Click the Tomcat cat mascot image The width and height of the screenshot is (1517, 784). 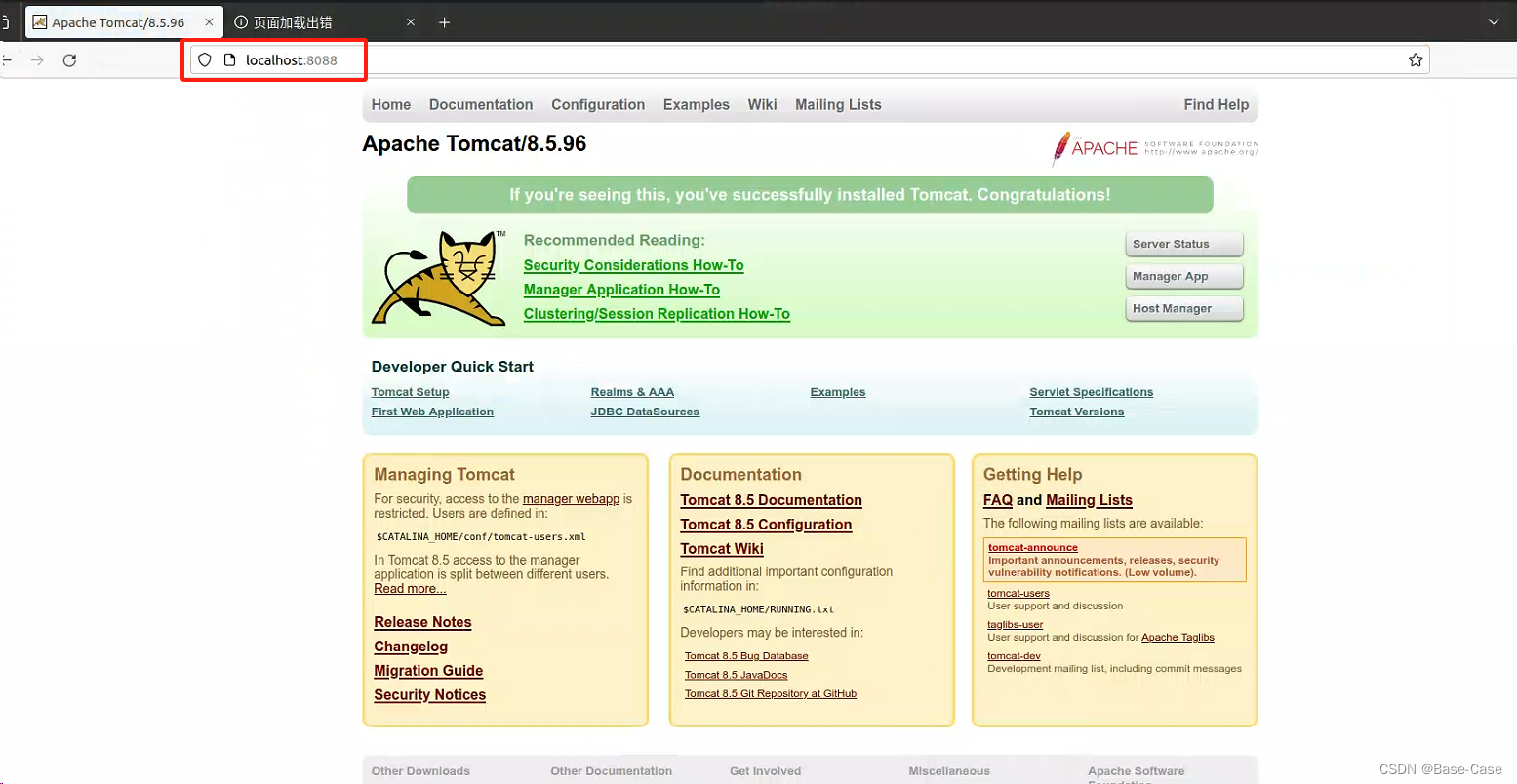(x=438, y=278)
